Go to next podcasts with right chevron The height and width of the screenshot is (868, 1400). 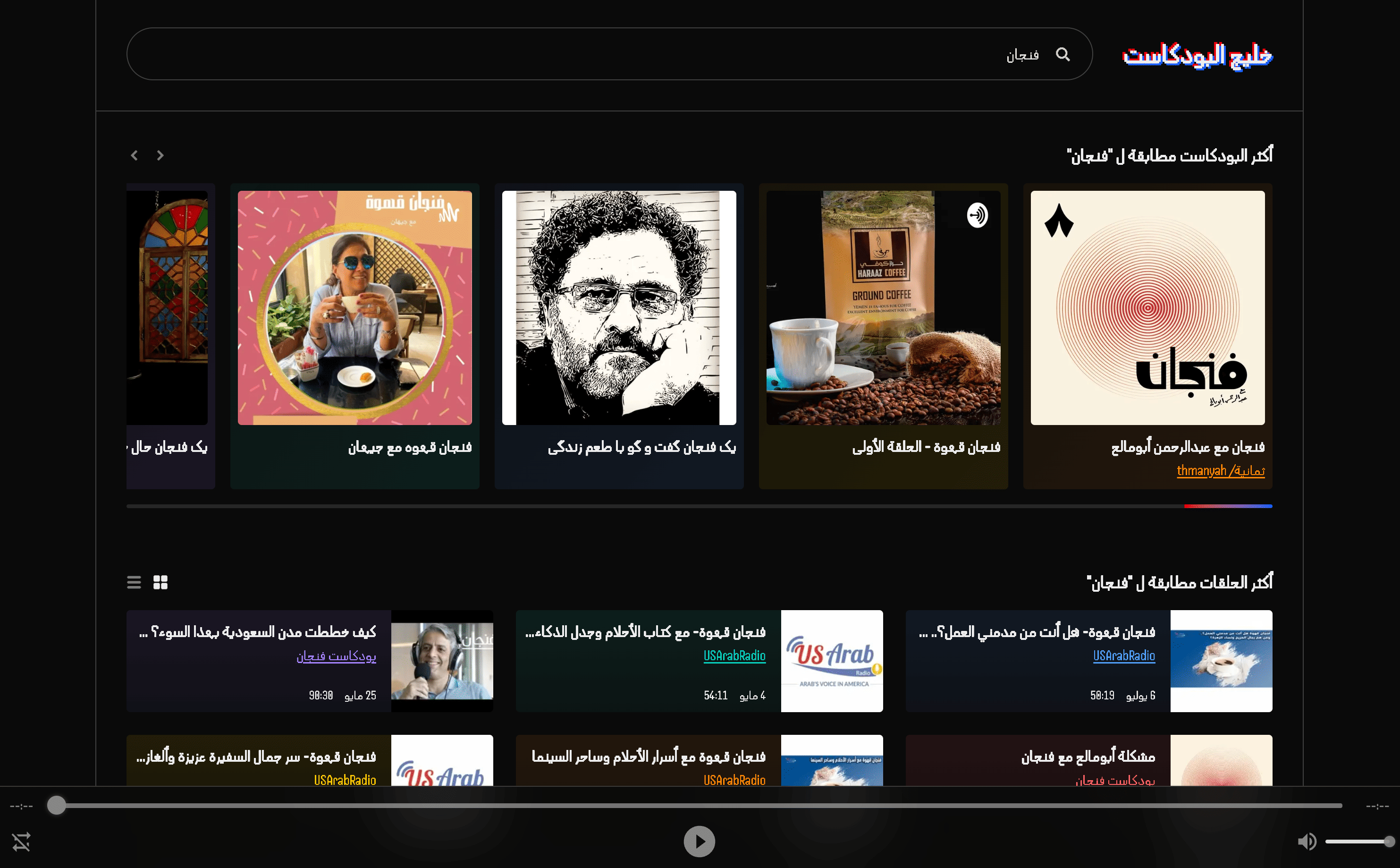click(160, 155)
